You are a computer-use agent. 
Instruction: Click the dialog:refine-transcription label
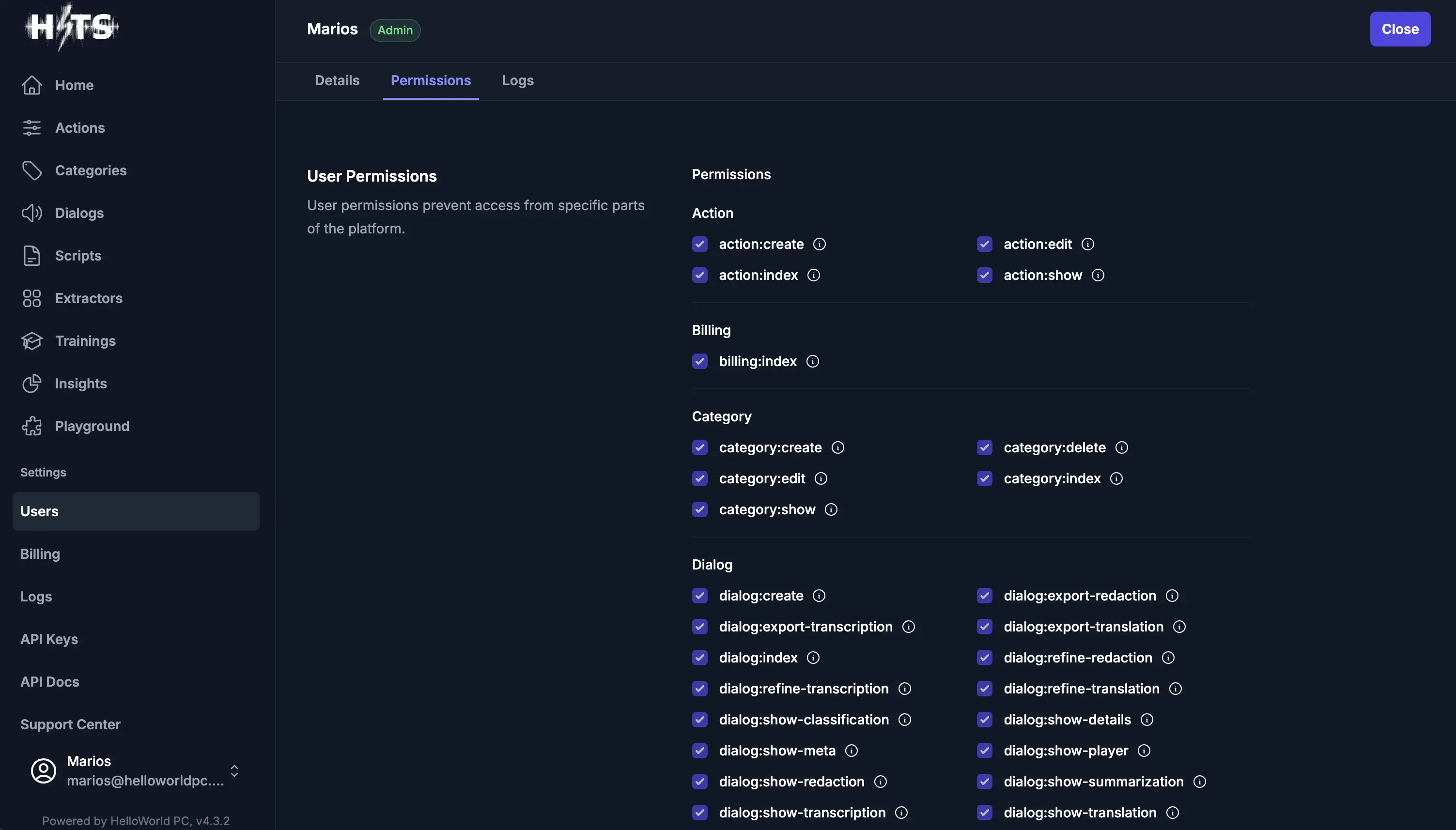(804, 689)
